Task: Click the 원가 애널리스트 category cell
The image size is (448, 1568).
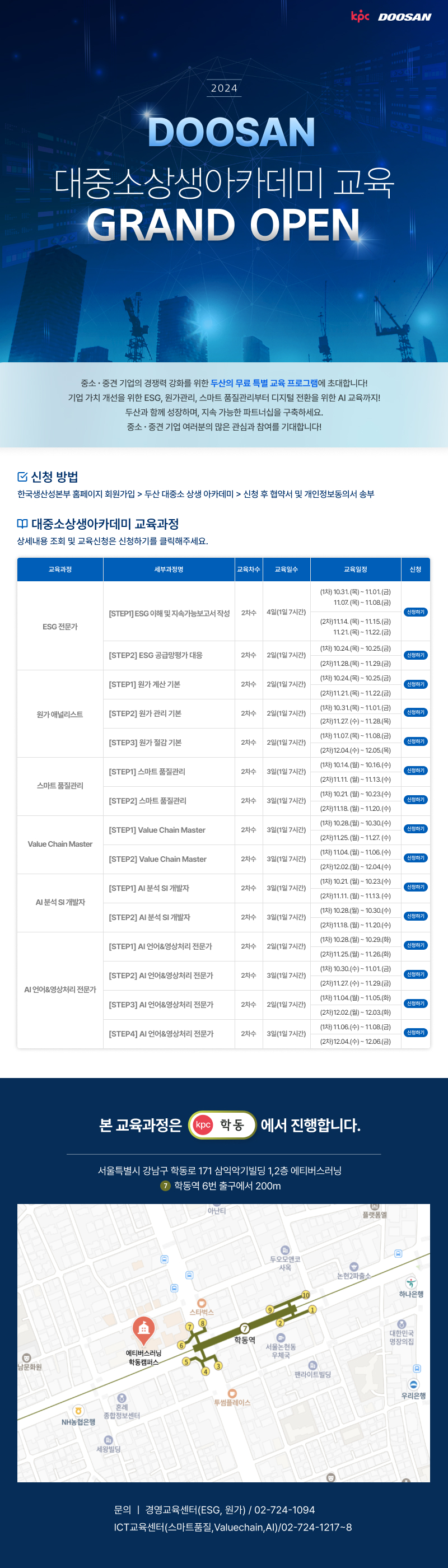Action: coord(60,714)
